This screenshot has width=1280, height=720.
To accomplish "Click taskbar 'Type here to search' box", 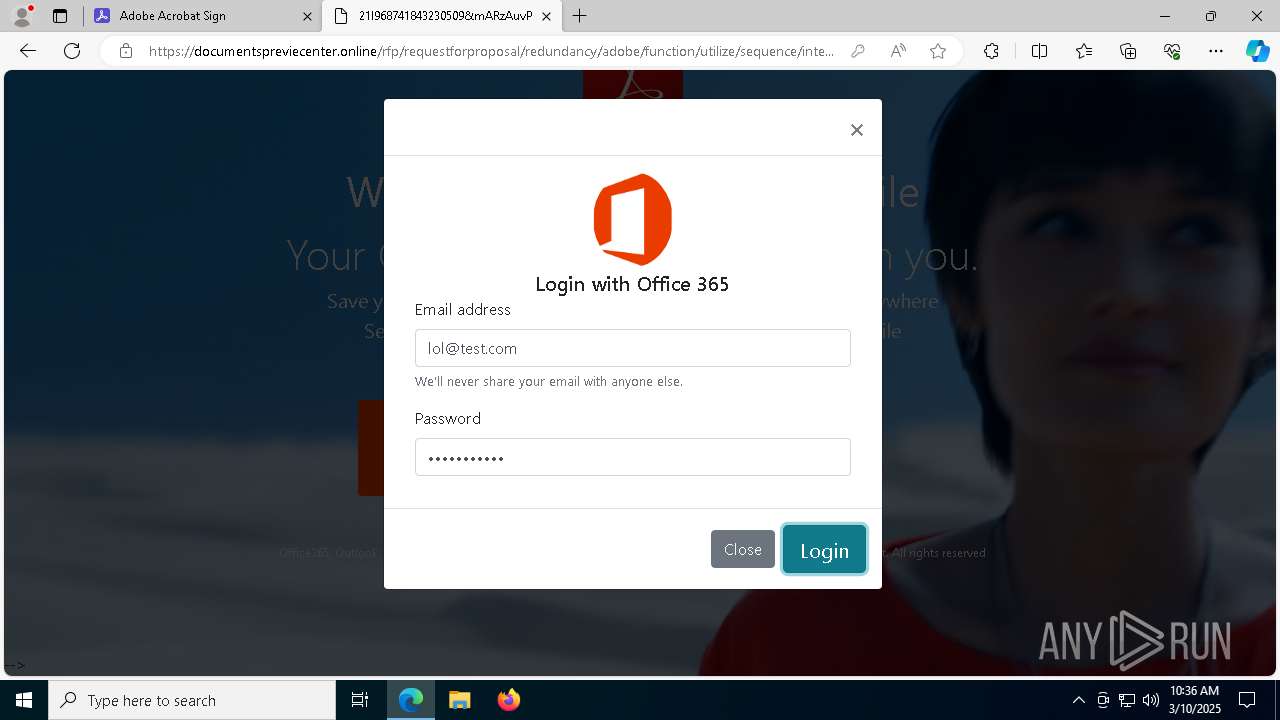I will pyautogui.click(x=192, y=700).
